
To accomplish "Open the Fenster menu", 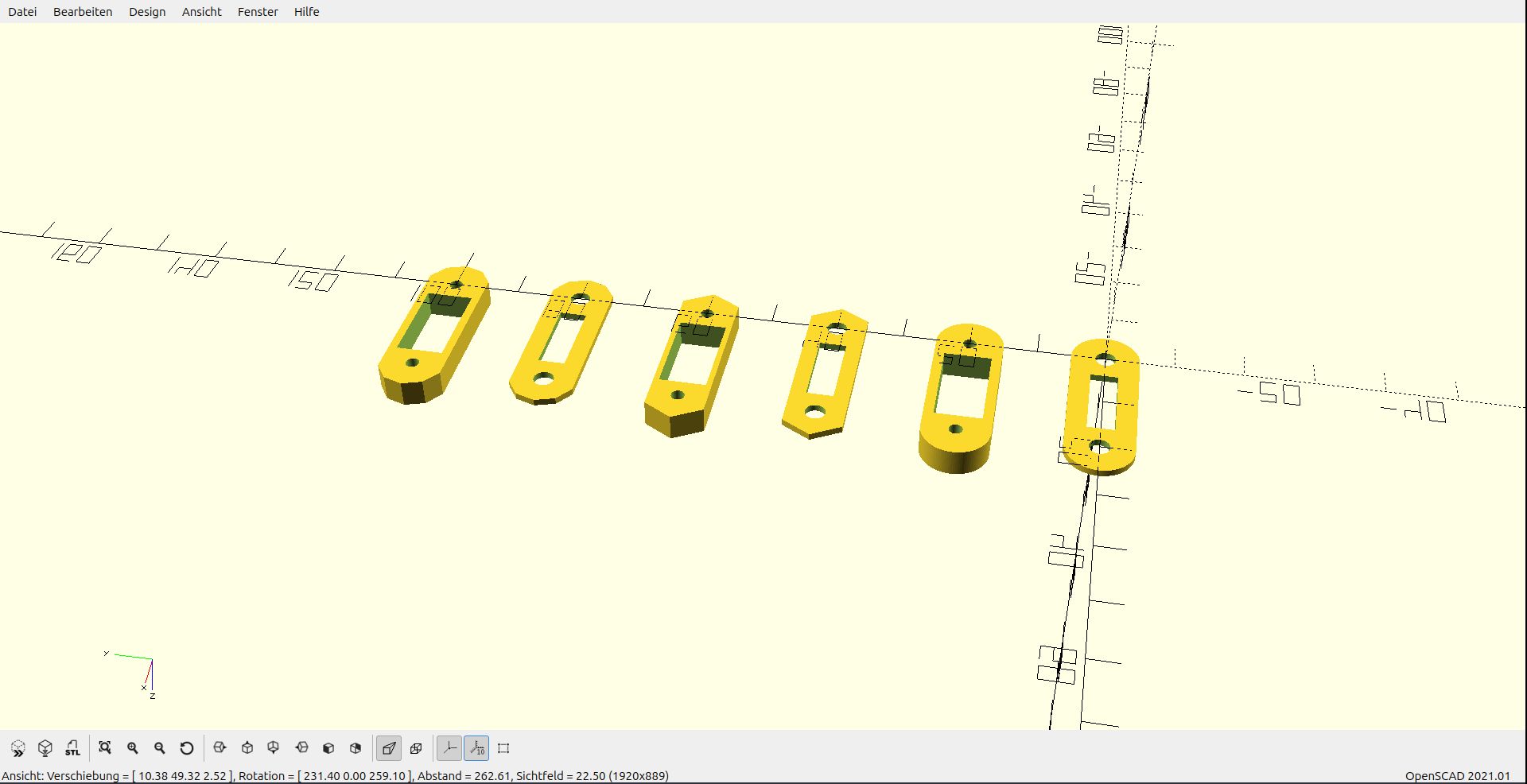I will 258,12.
